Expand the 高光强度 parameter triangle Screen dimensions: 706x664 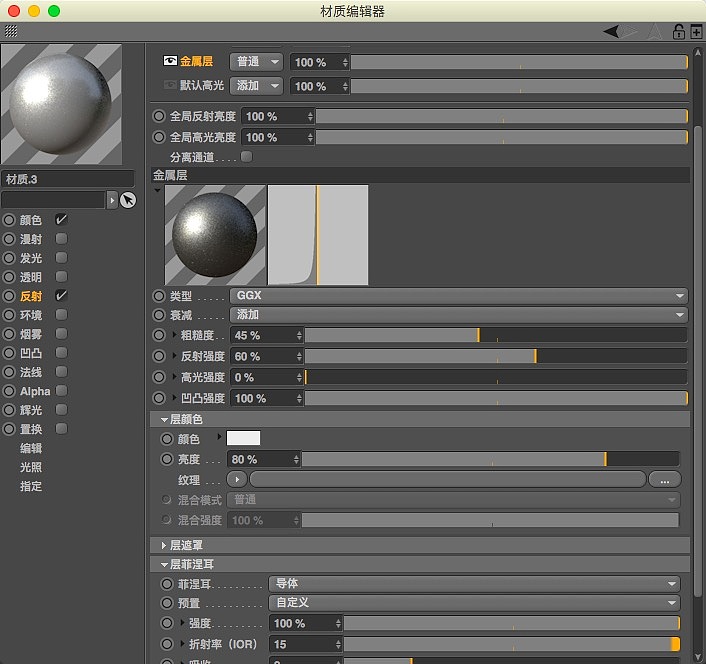tap(174, 376)
